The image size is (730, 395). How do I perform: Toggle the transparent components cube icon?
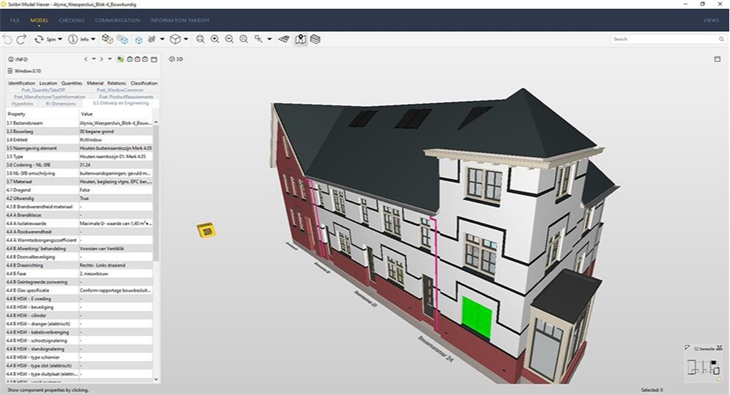coord(122,40)
